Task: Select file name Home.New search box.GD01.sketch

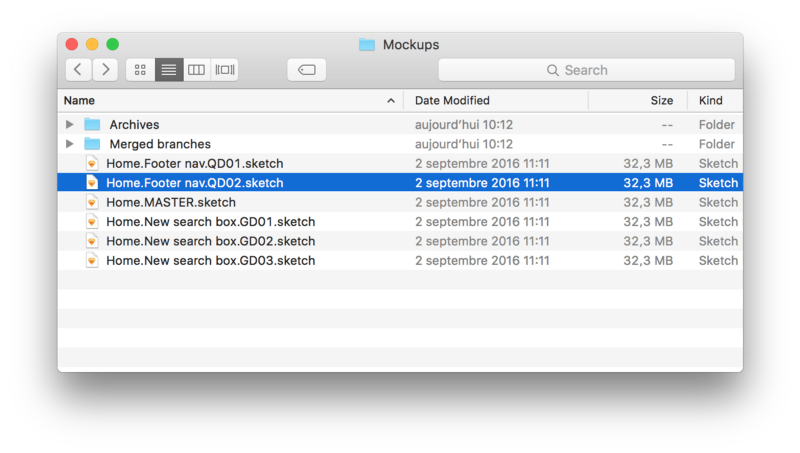Action: [x=211, y=221]
